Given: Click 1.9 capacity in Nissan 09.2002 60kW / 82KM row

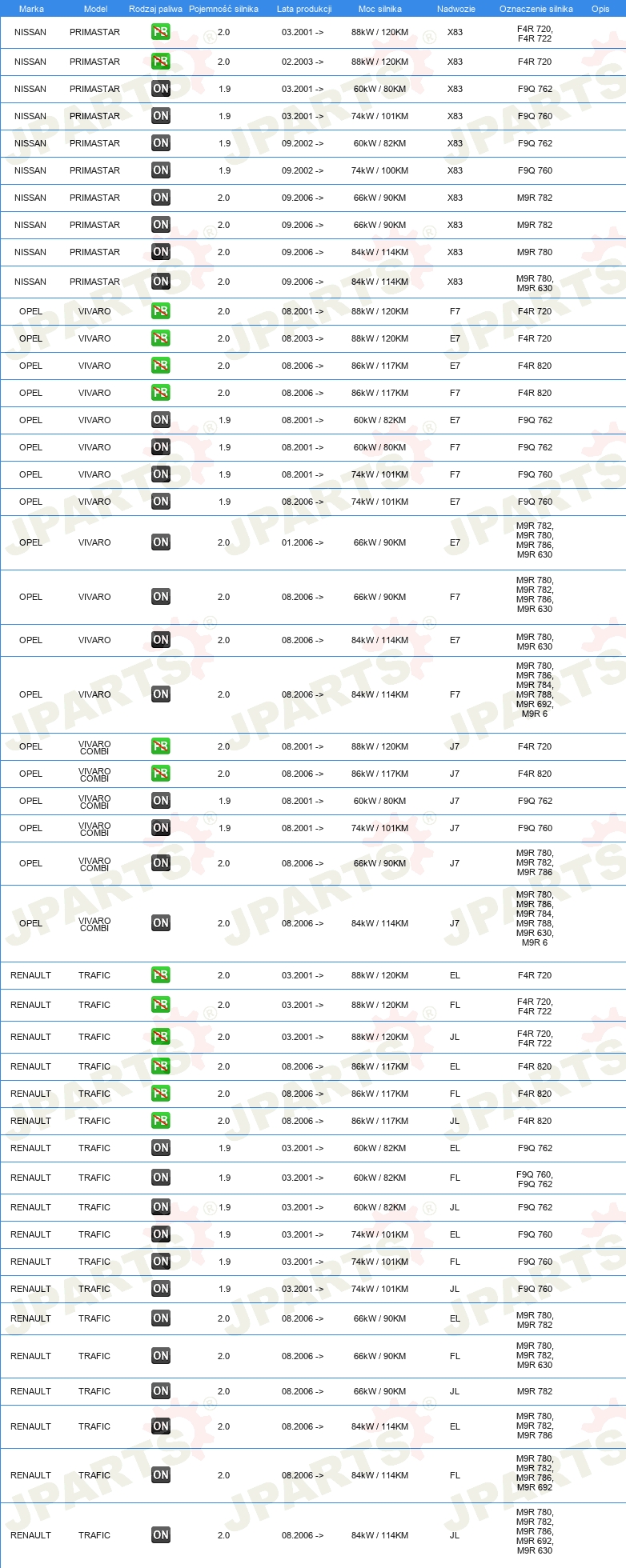Looking at the screenshot, I should pyautogui.click(x=224, y=143).
